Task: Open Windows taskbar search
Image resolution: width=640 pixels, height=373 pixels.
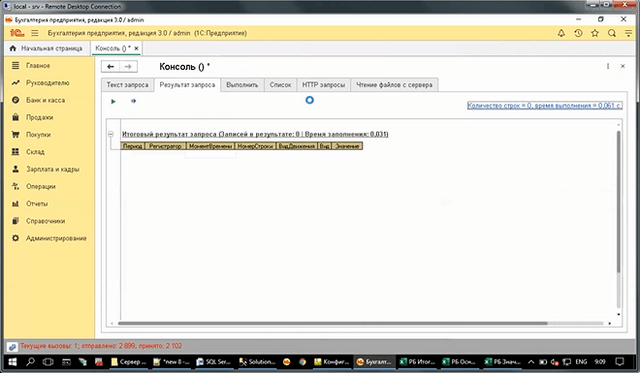Action: coord(30,362)
